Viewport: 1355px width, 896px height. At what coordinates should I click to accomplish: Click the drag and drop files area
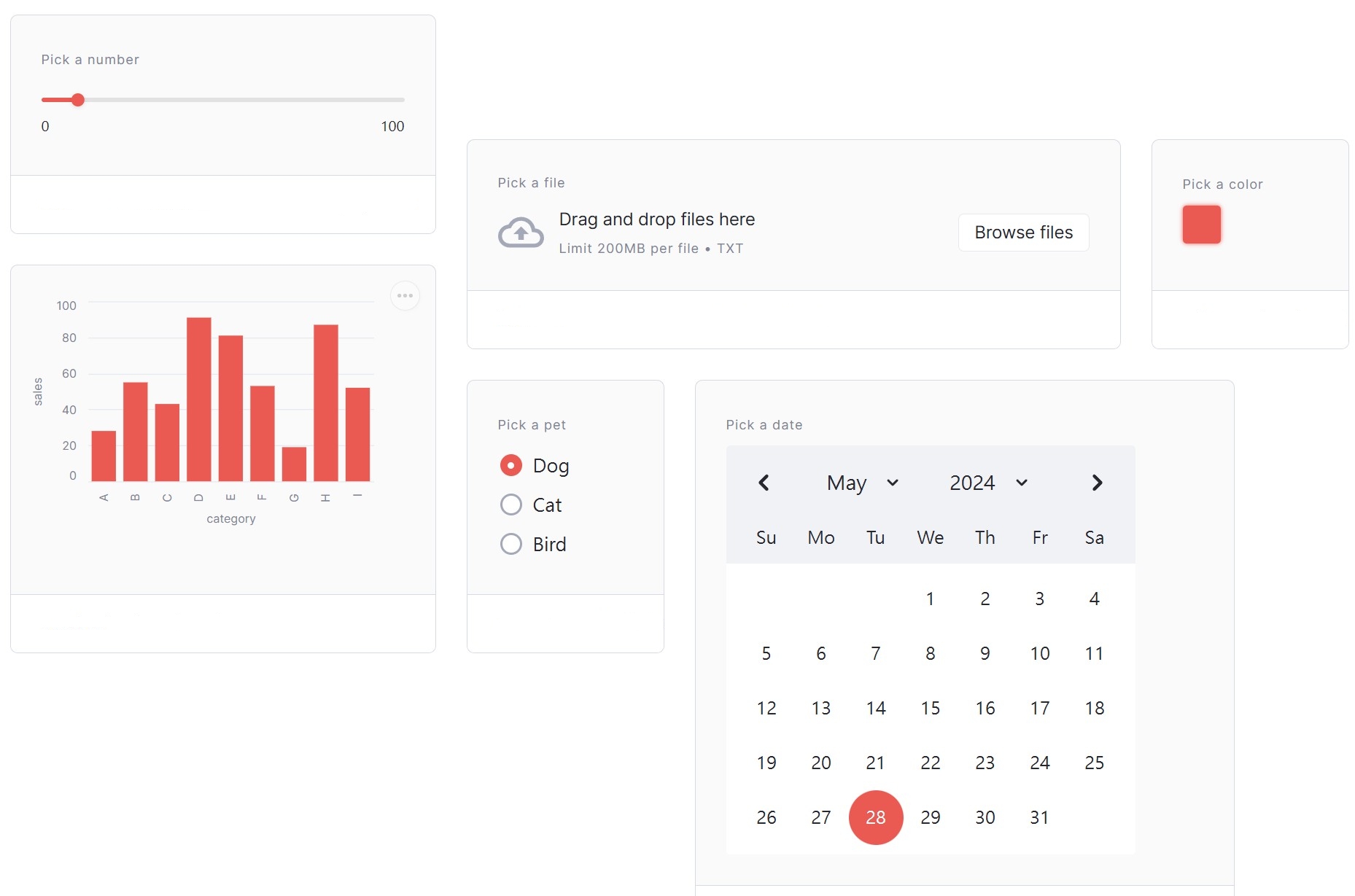(656, 233)
